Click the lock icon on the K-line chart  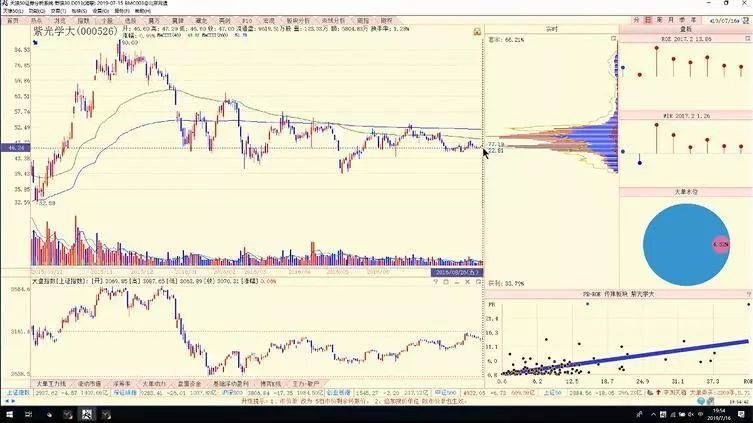click(477, 32)
